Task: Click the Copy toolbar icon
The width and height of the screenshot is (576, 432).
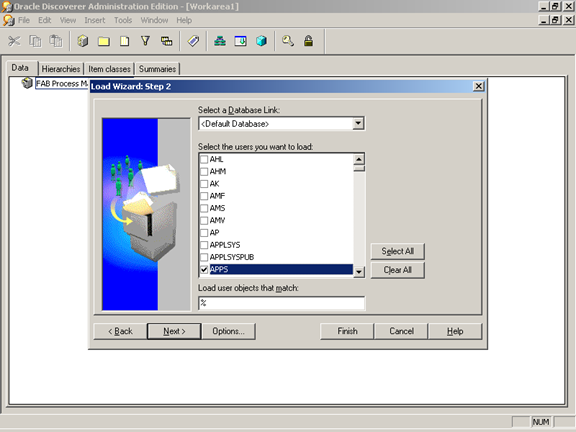Action: pos(35,41)
